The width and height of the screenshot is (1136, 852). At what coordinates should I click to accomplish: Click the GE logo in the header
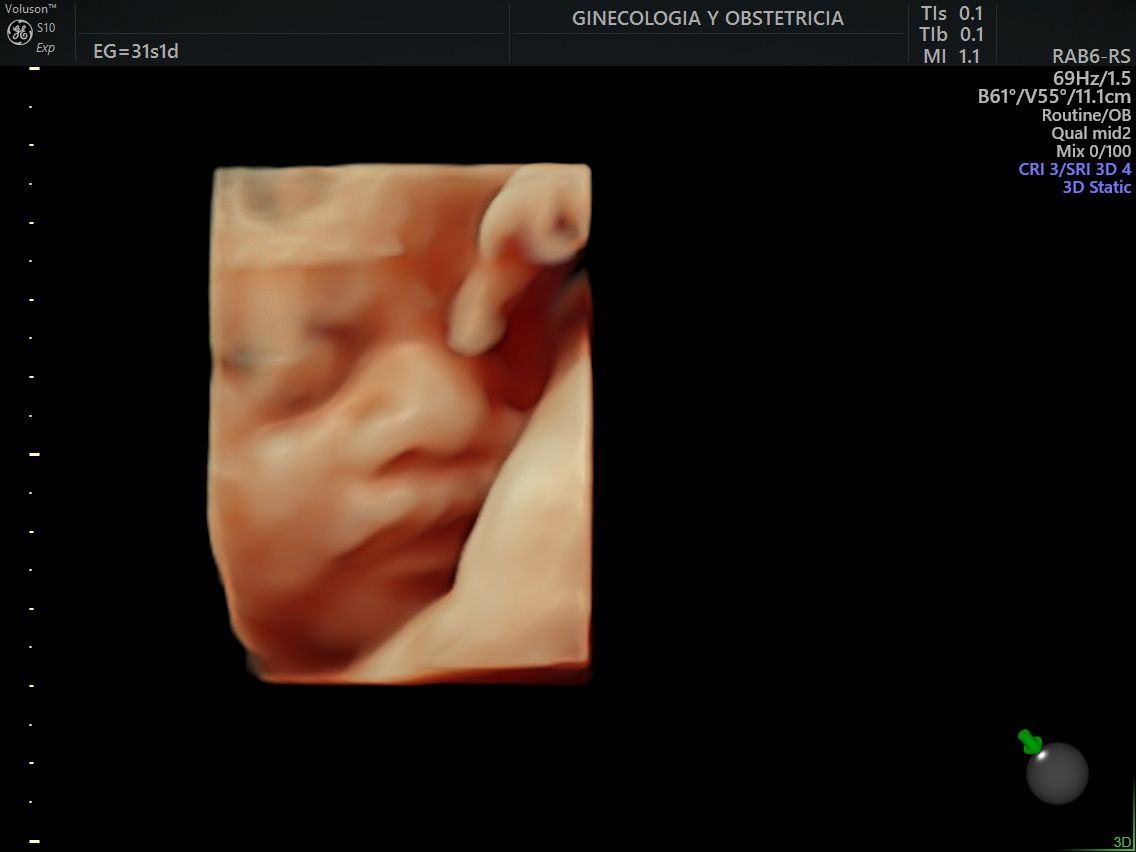[19, 33]
